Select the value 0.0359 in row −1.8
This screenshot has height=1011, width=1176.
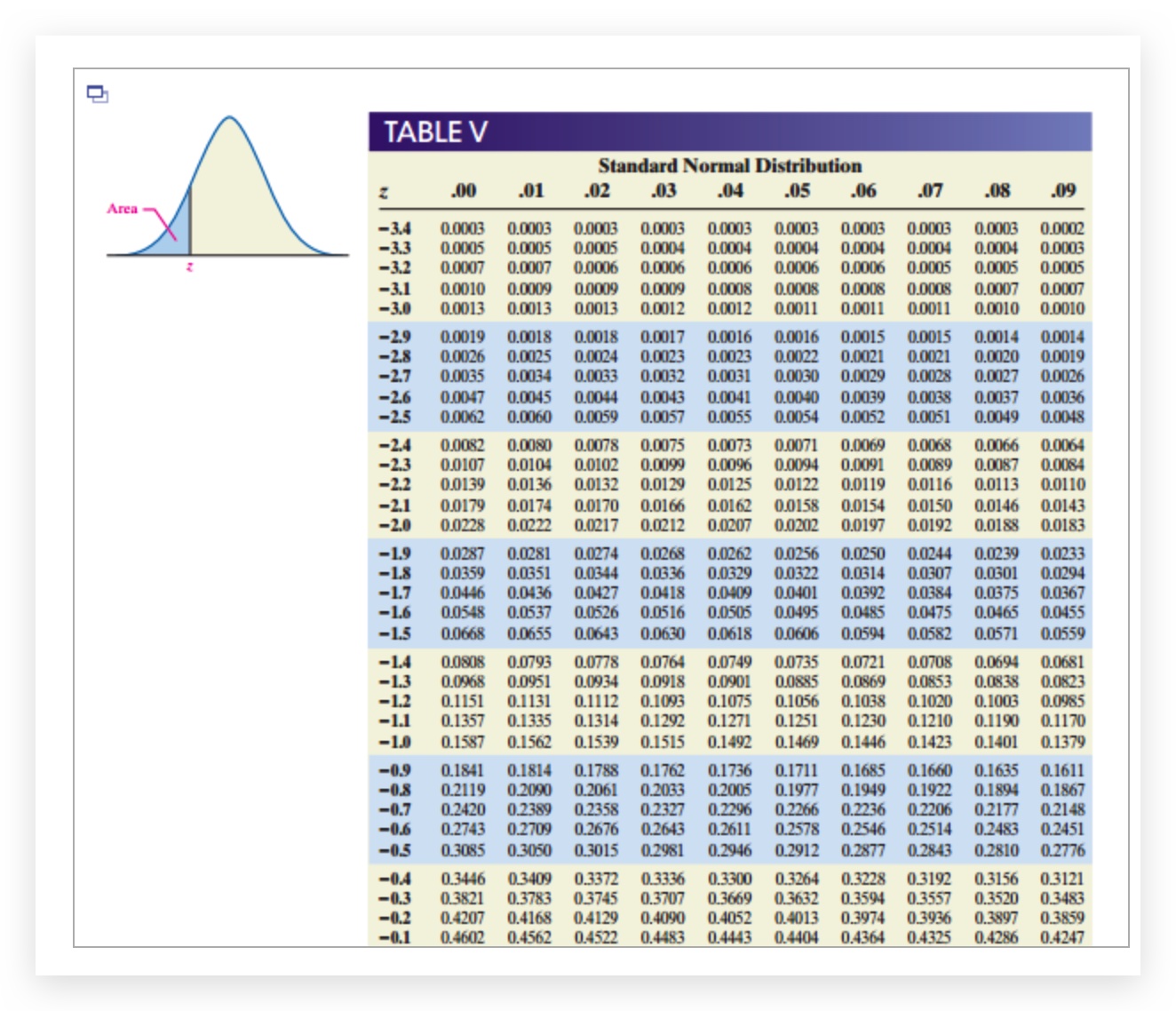pyautogui.click(x=463, y=573)
